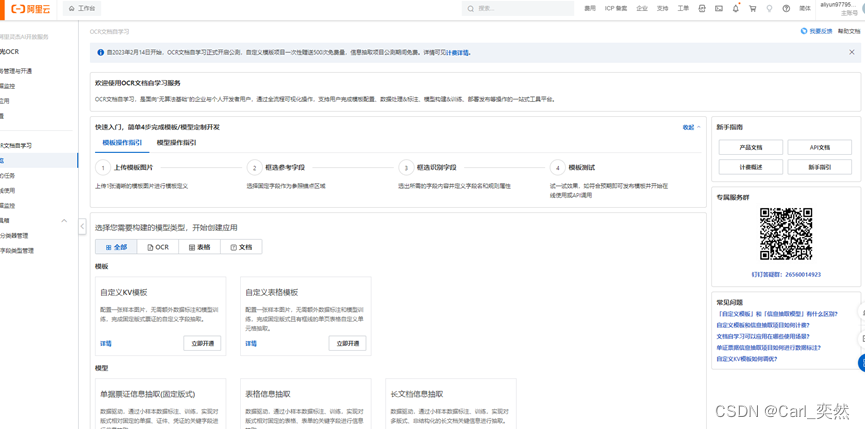Click the 阿里云 logo in the header
This screenshot has height=429, width=865.
[x=32, y=9]
